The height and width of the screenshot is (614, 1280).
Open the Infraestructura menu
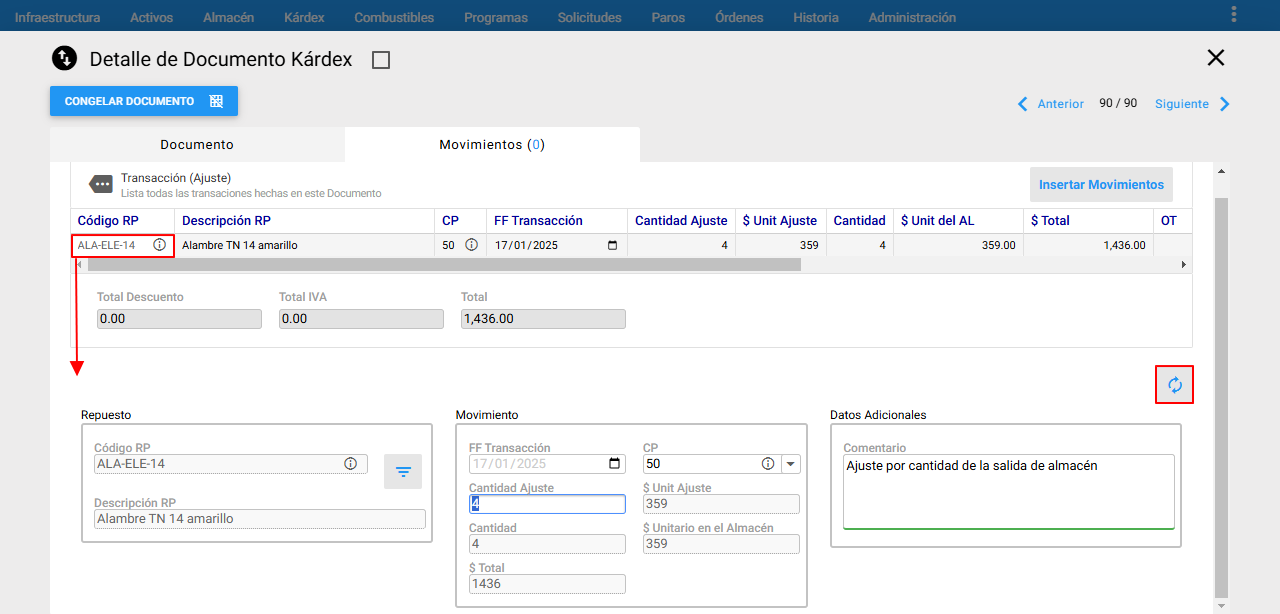pyautogui.click(x=57, y=17)
